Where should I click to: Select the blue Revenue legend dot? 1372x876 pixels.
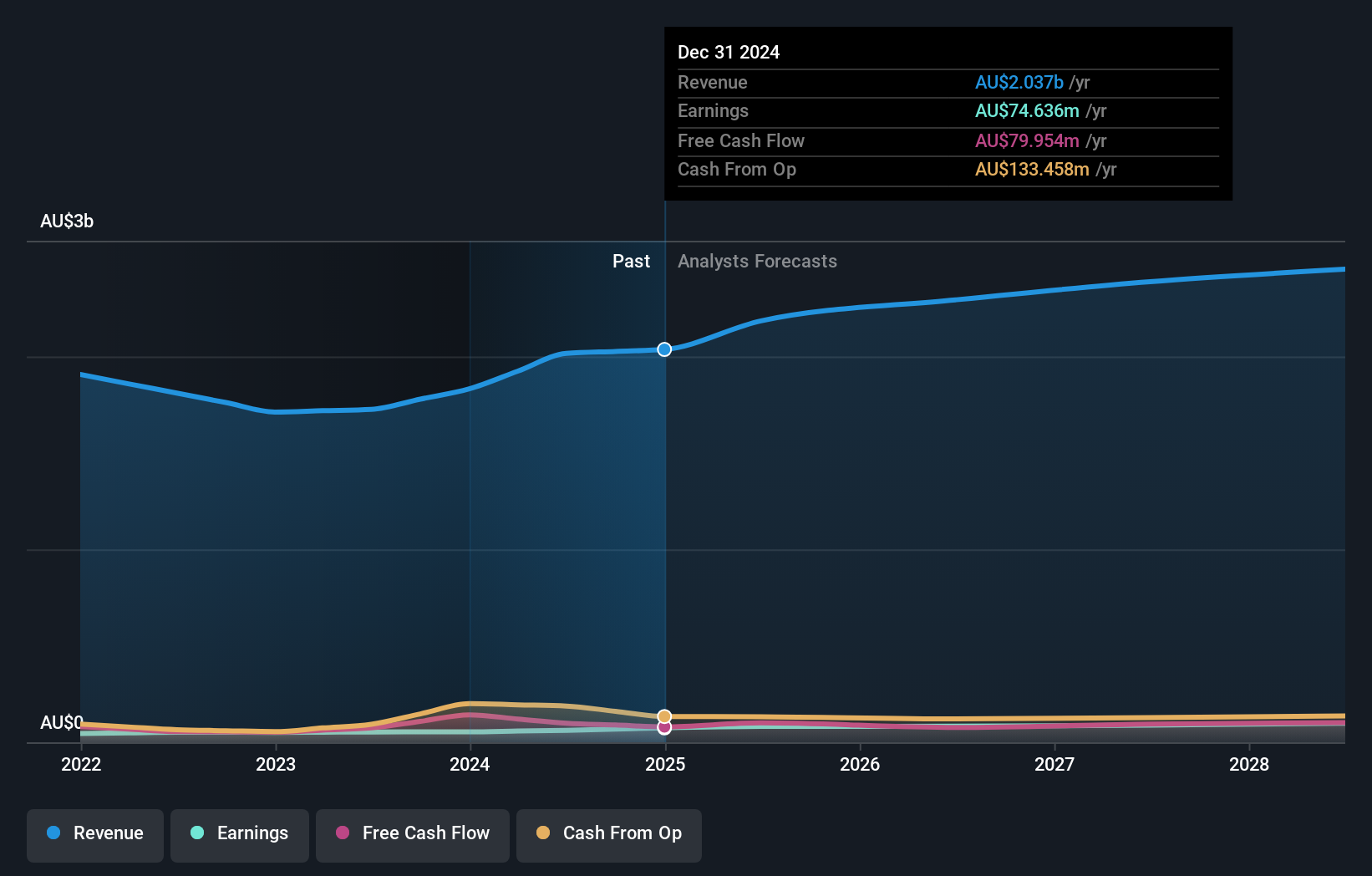[55, 833]
